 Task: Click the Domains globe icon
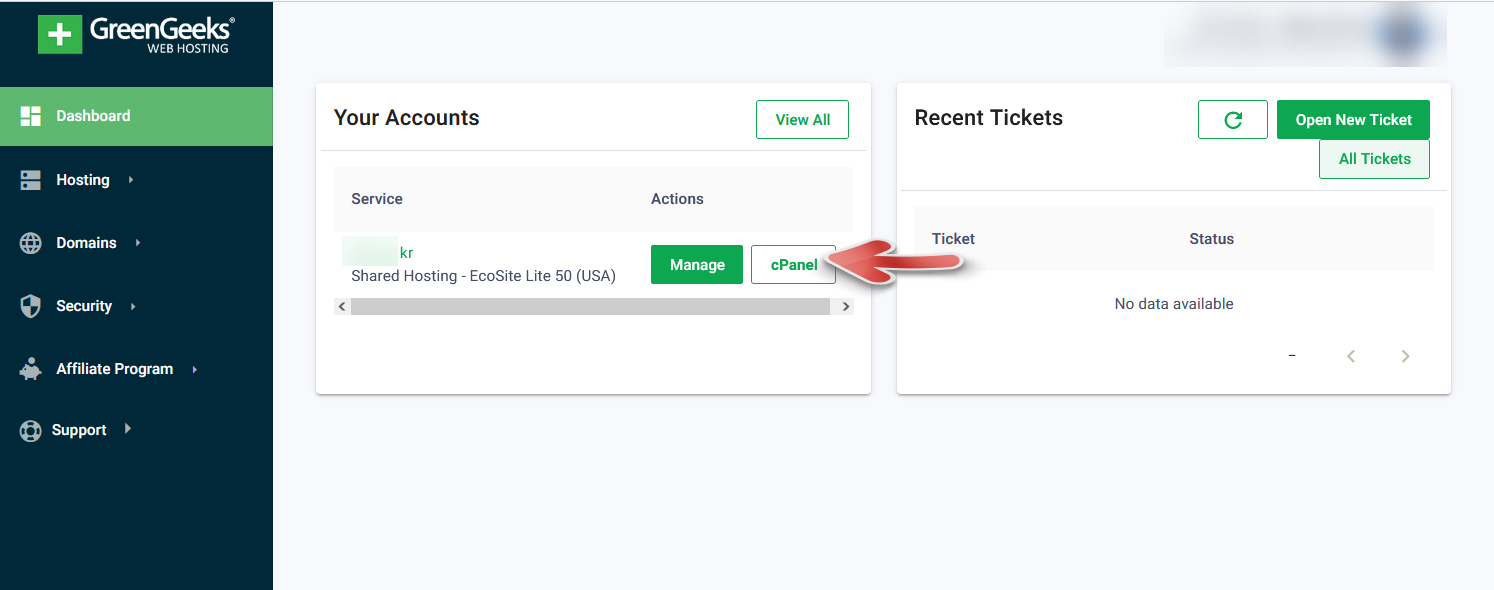31,243
